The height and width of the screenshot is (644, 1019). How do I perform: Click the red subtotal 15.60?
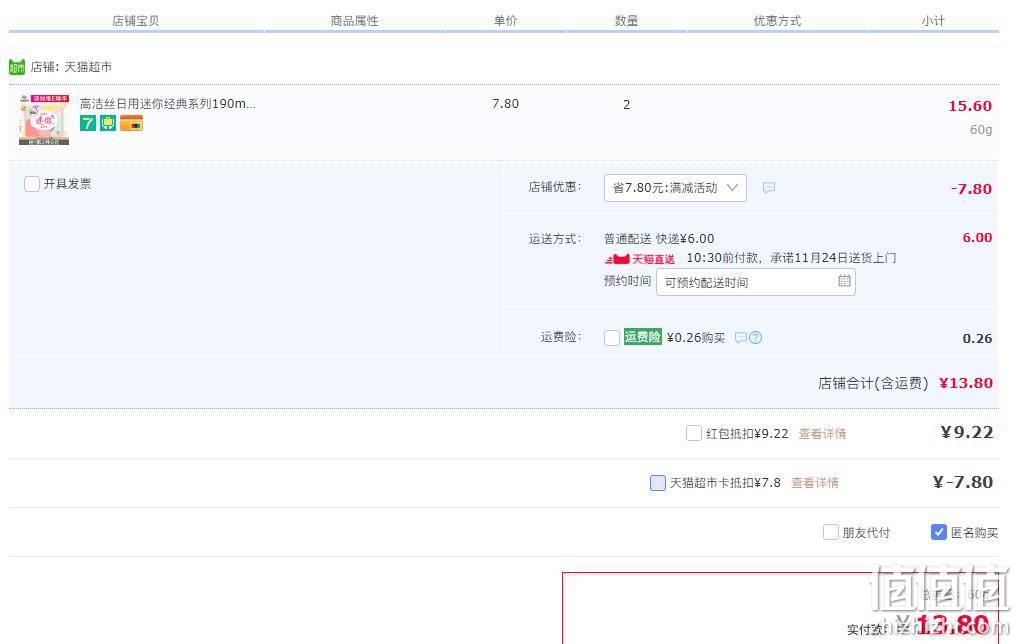[970, 106]
